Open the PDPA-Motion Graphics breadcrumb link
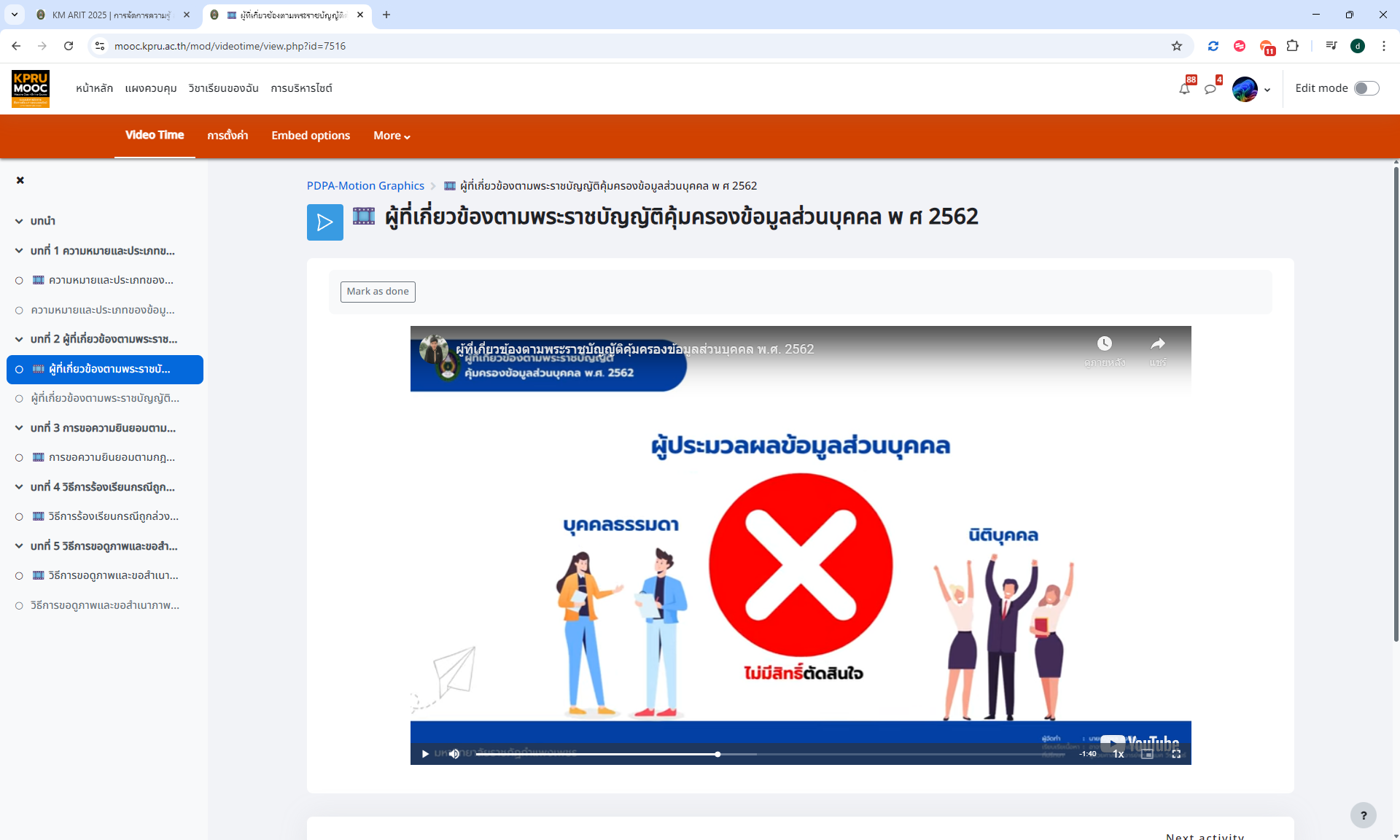 365,185
